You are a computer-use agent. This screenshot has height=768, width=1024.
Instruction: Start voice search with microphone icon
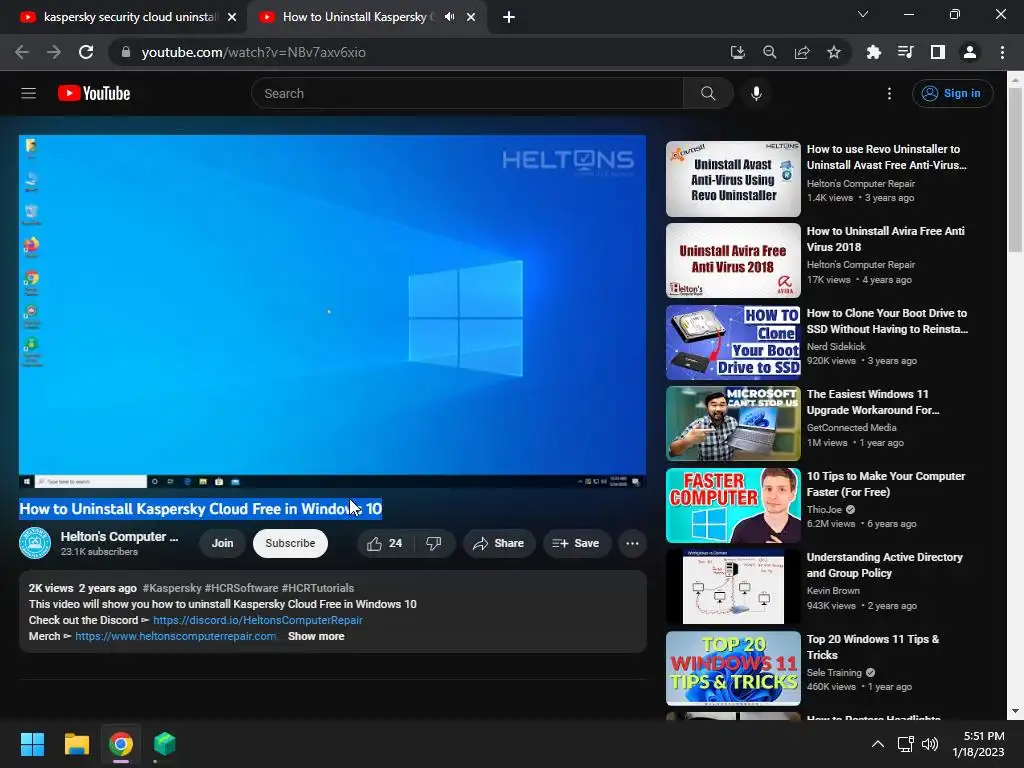(756, 93)
